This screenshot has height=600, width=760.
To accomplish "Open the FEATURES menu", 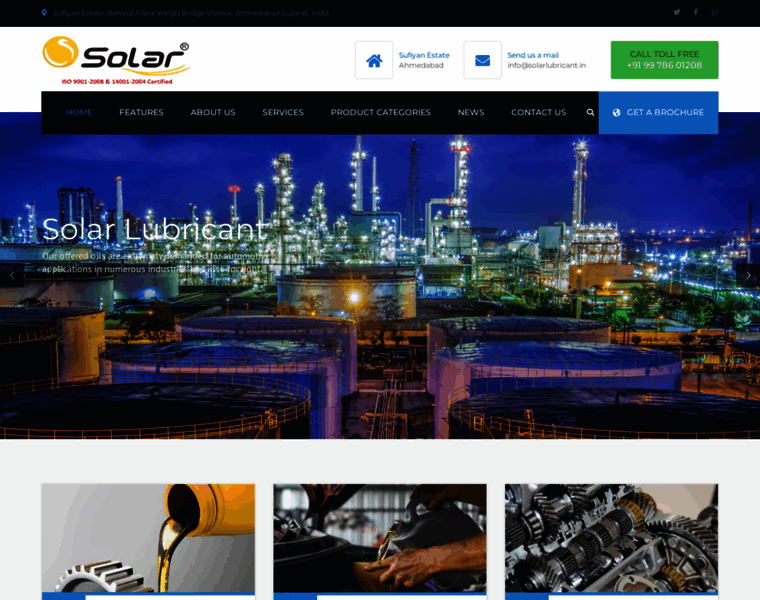I will (x=142, y=112).
